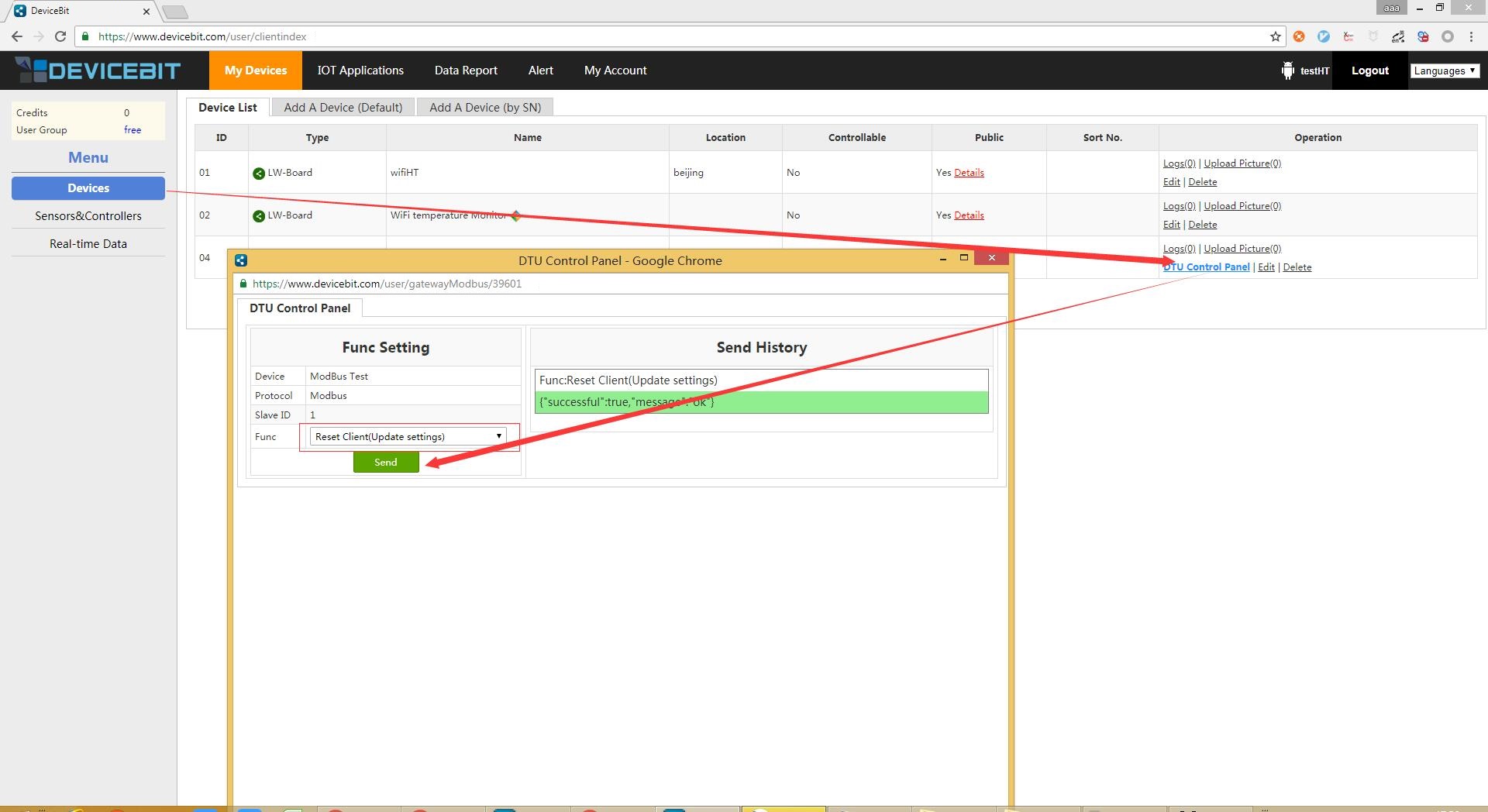Open My Devices menu
The image size is (1488, 812).
pyautogui.click(x=256, y=71)
